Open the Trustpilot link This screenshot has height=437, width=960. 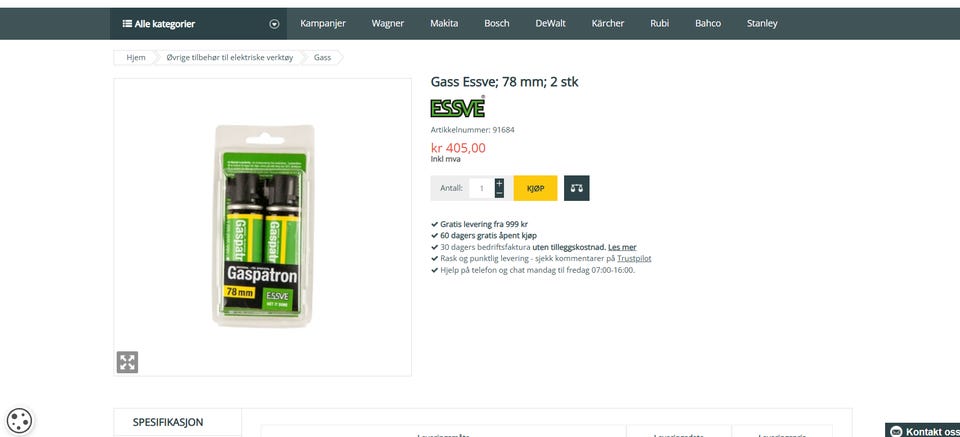click(634, 258)
